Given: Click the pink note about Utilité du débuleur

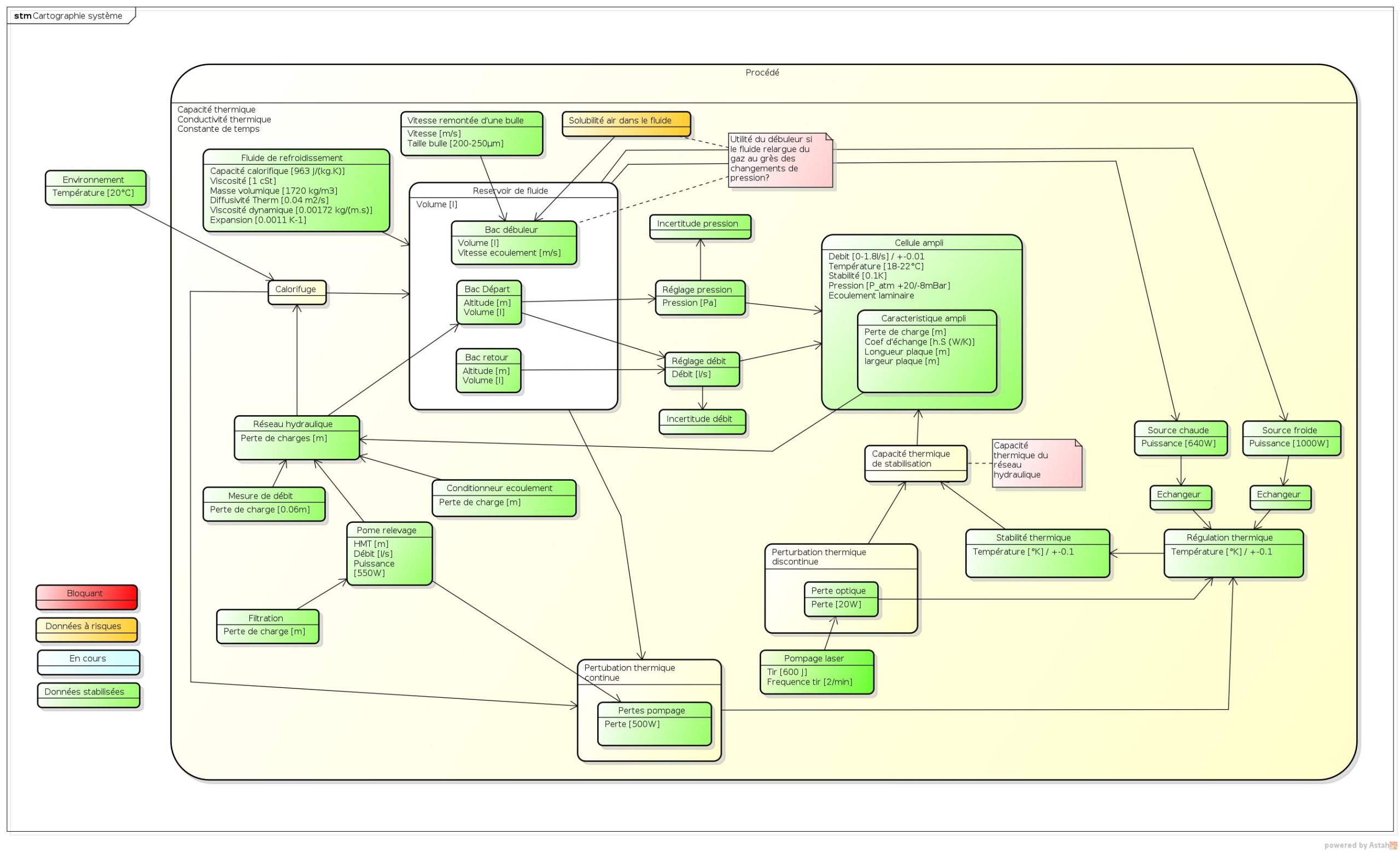Looking at the screenshot, I should point(780,160).
